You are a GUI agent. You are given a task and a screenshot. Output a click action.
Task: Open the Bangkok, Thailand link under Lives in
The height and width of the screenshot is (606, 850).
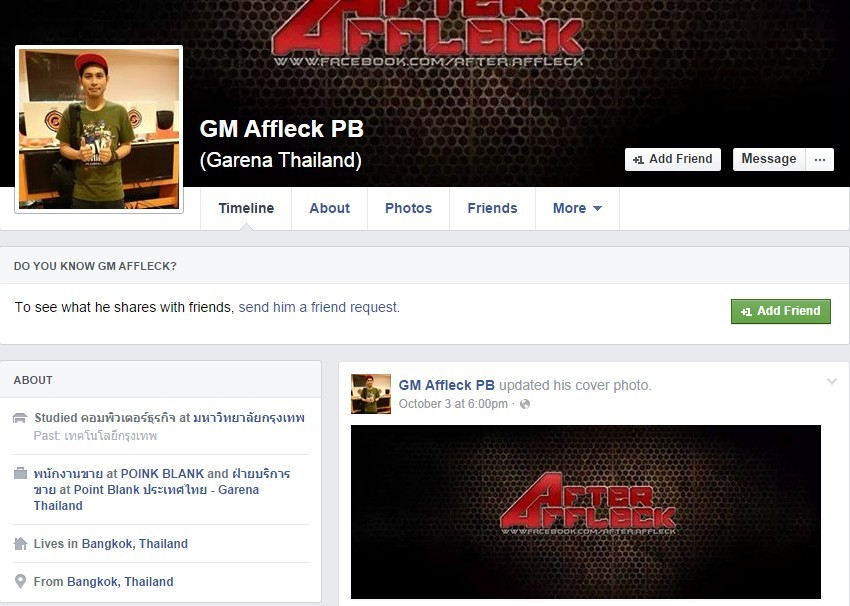[134, 544]
